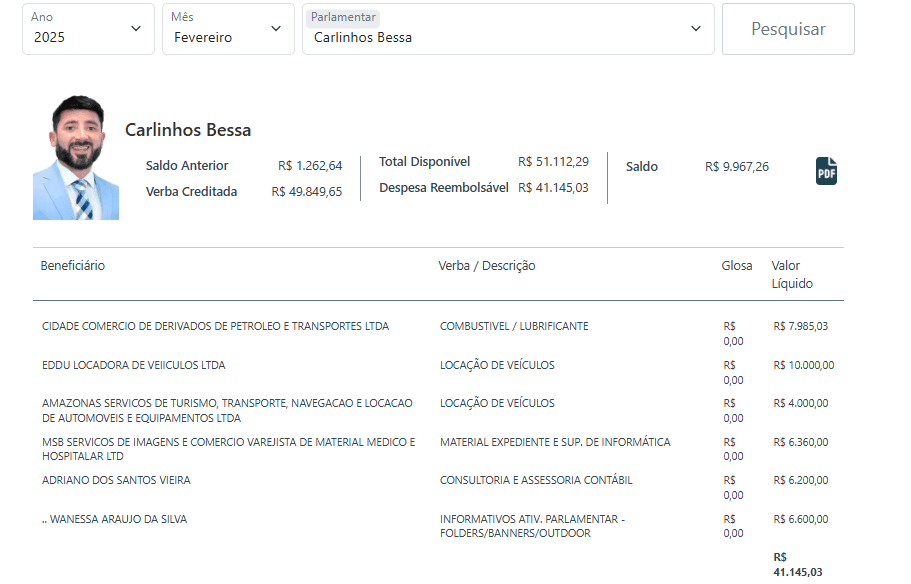Click Carlinhos Bessa's profile photo
The width and height of the screenshot is (911, 584).
(x=76, y=158)
